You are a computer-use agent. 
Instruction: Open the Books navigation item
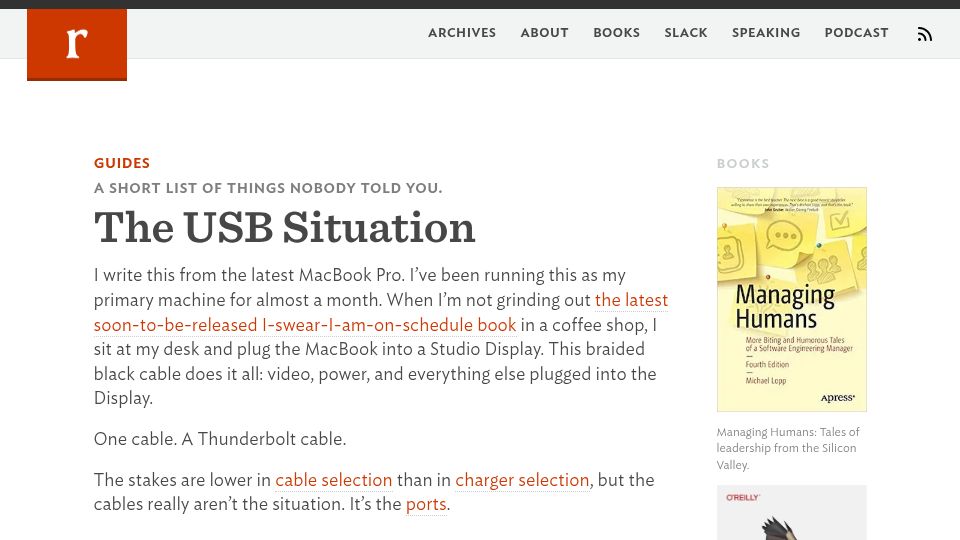pyautogui.click(x=617, y=33)
